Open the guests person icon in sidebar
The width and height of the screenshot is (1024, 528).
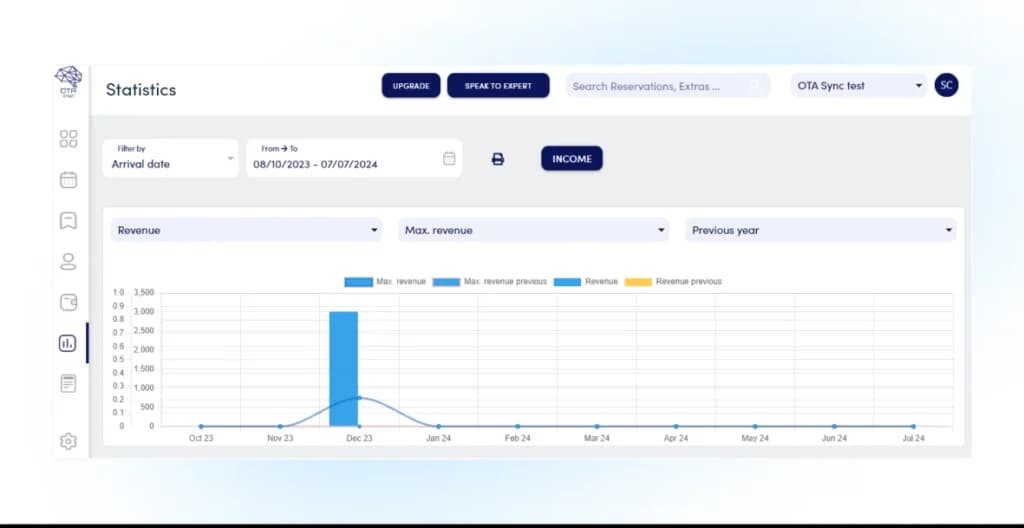(x=69, y=261)
